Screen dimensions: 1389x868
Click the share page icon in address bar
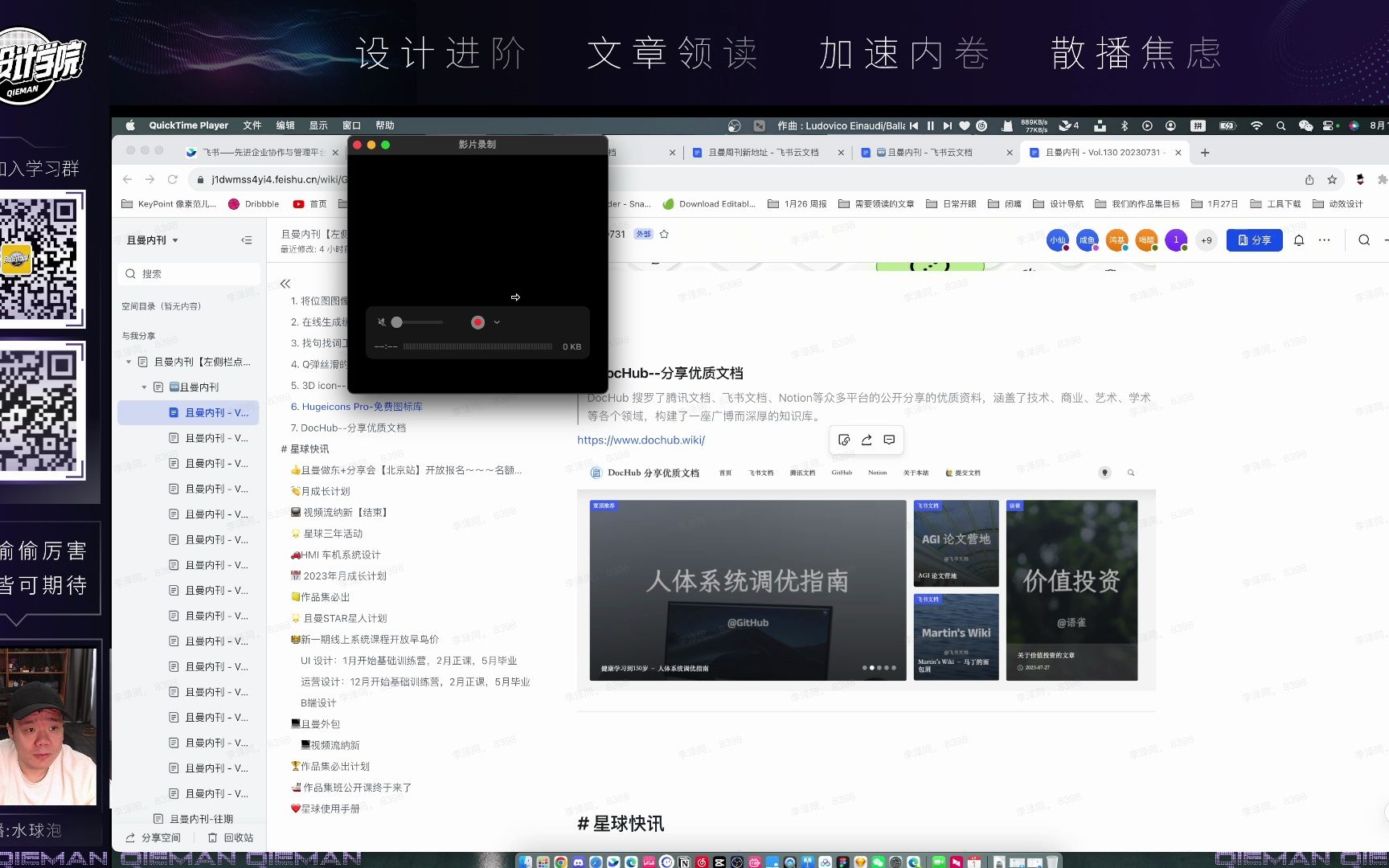(1309, 179)
